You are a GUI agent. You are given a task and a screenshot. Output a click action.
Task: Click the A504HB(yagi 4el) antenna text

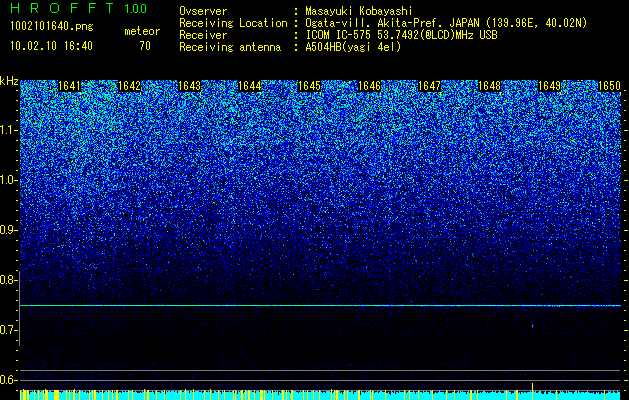(x=353, y=47)
